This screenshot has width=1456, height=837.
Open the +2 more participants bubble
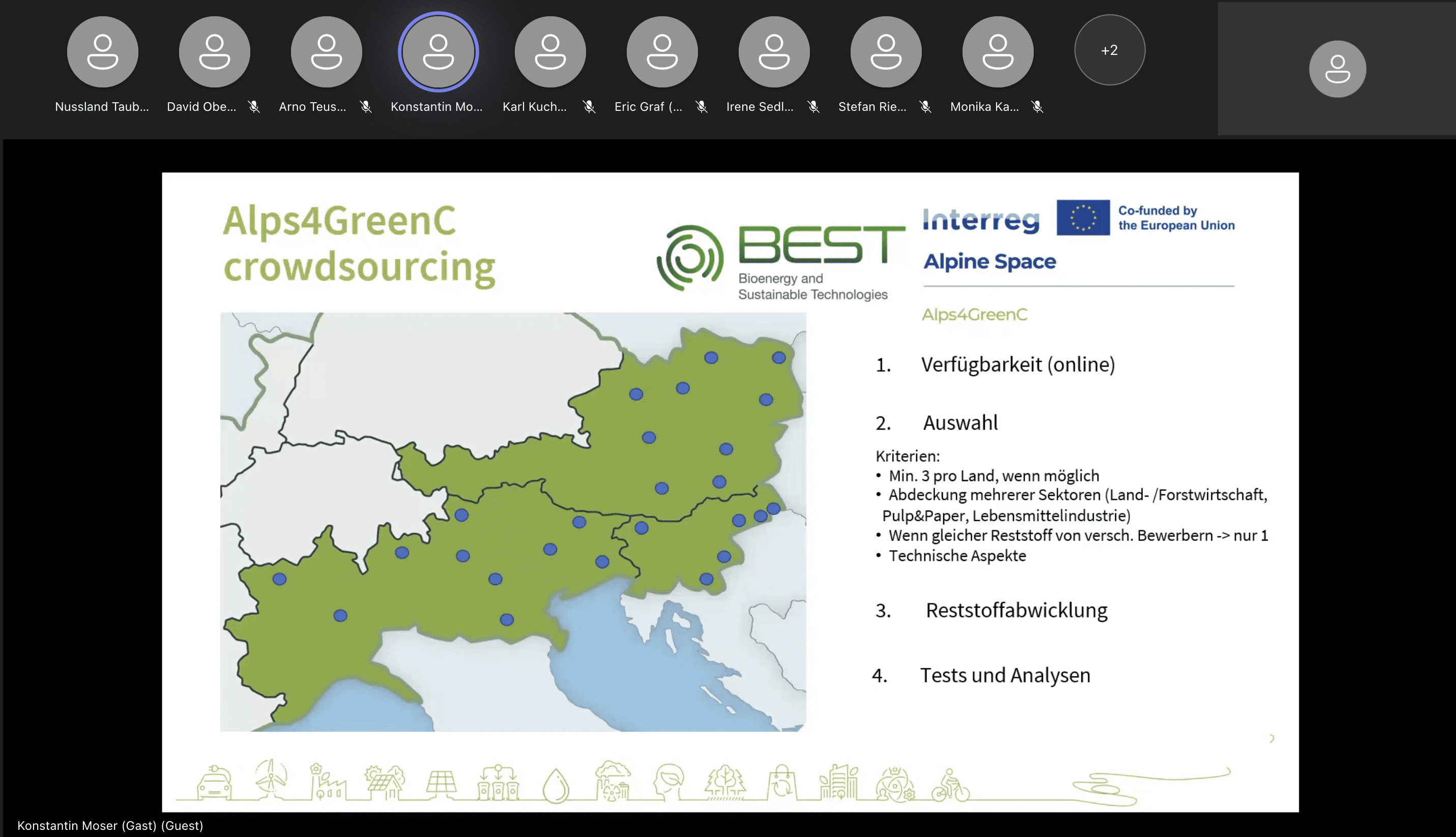point(1110,50)
